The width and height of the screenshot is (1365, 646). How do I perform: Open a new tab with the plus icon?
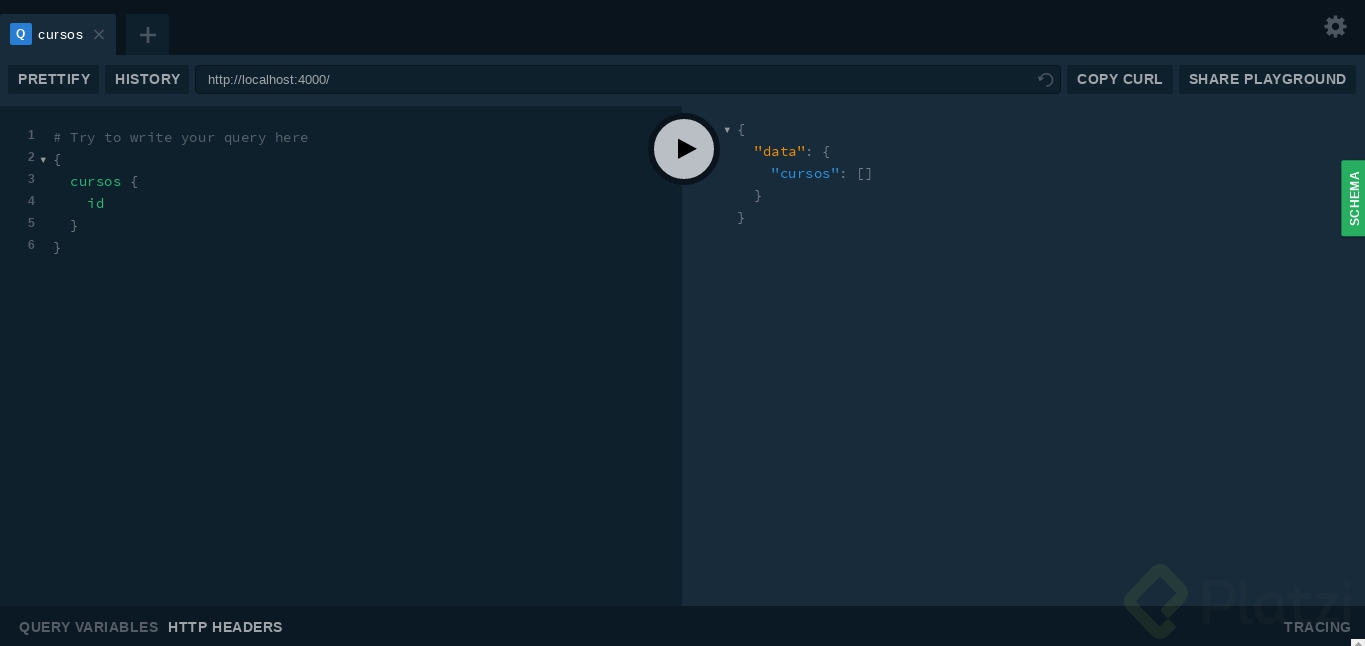(x=148, y=34)
